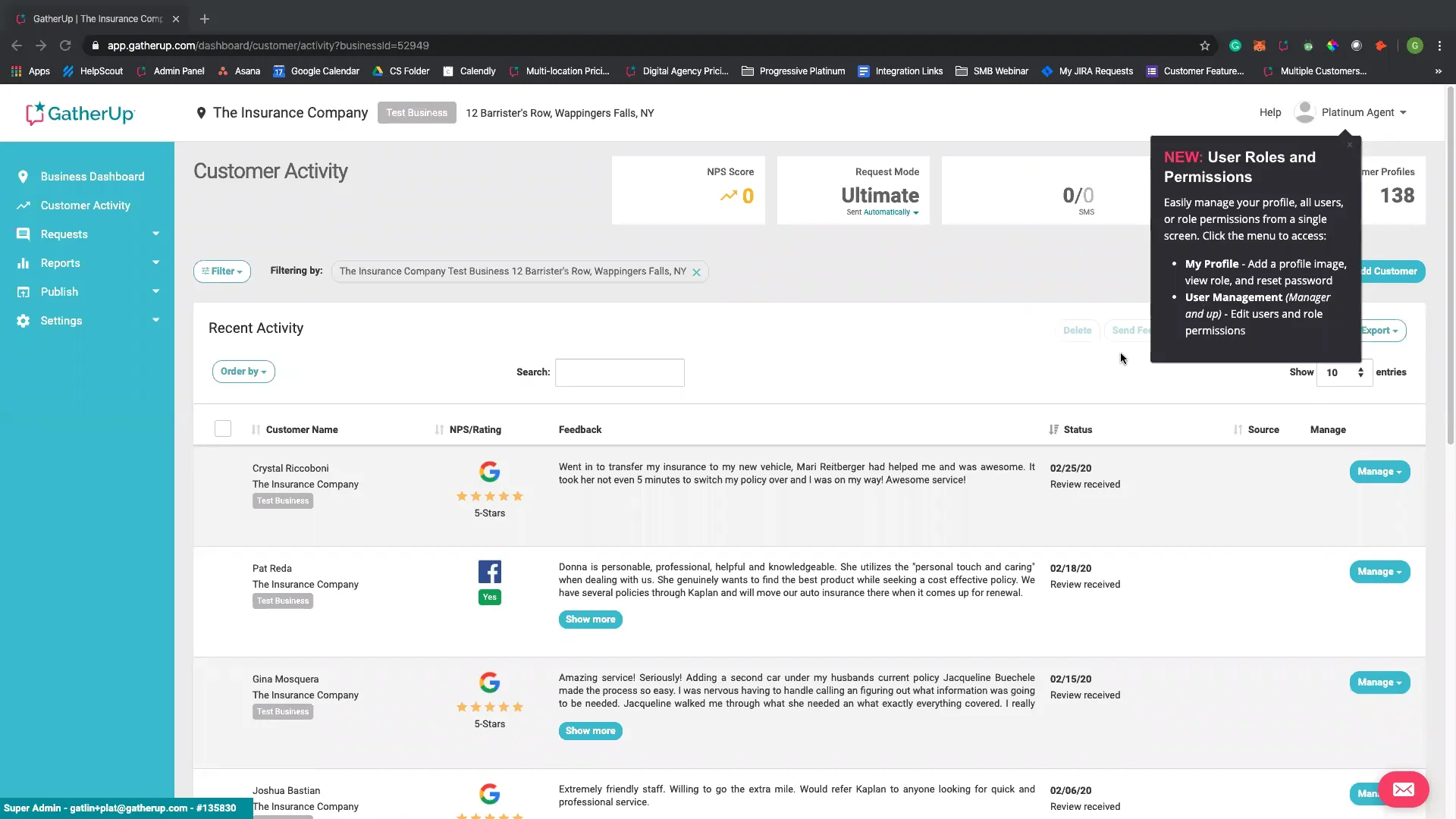
Task: Open Business Dashboard in sidebar
Action: coord(92,177)
